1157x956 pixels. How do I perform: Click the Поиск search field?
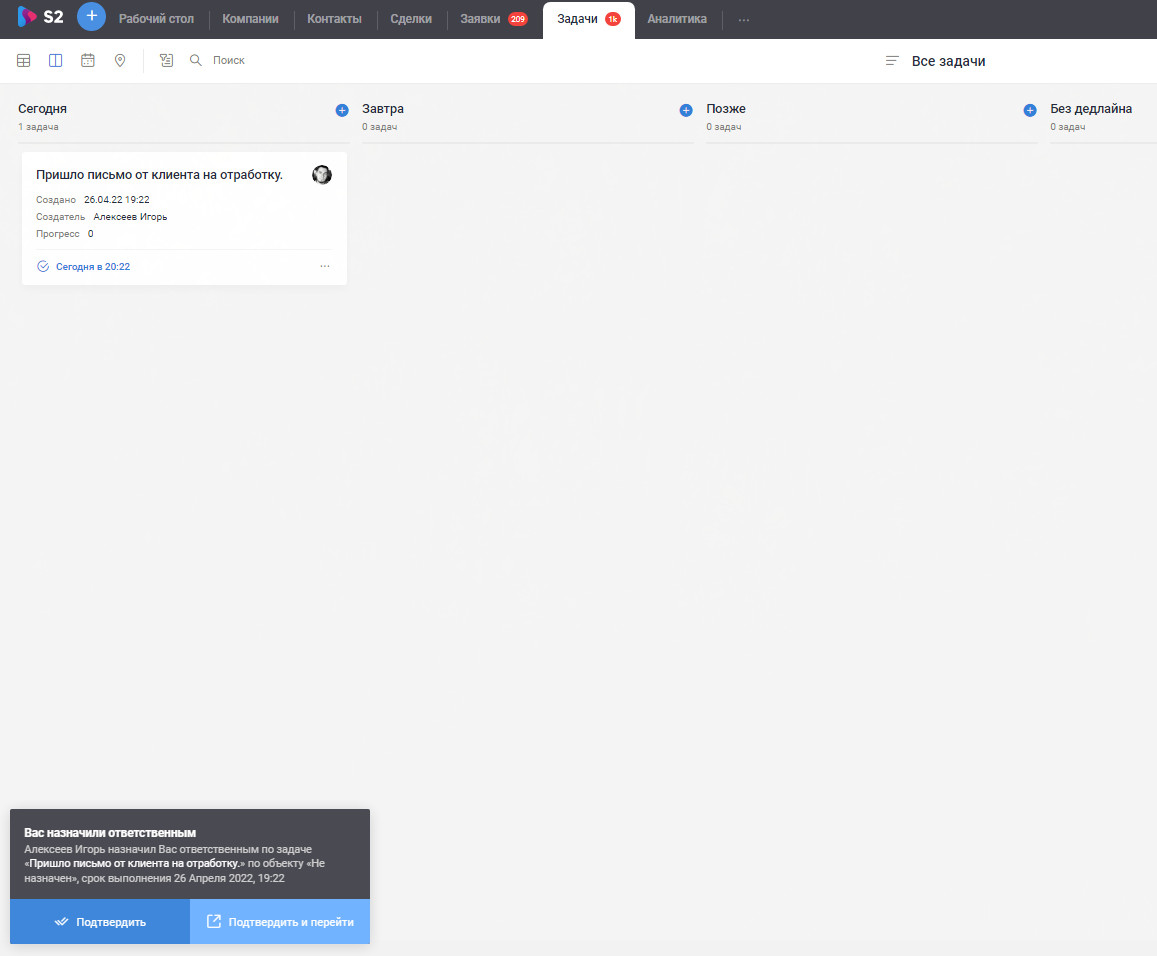pos(229,60)
